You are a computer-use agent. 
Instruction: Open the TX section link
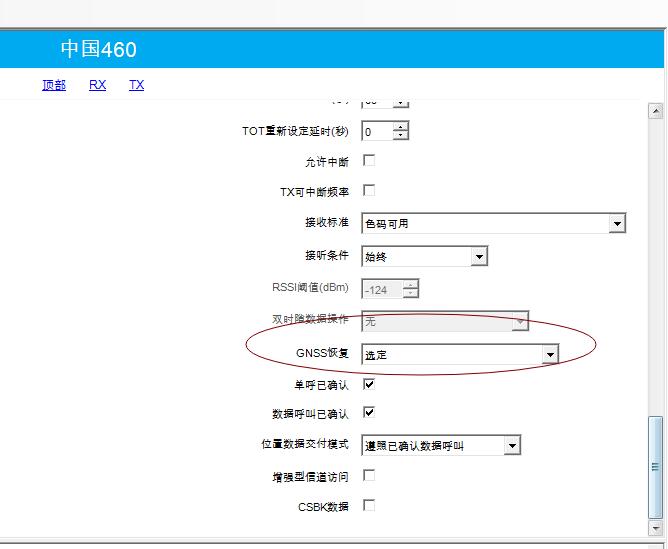136,85
